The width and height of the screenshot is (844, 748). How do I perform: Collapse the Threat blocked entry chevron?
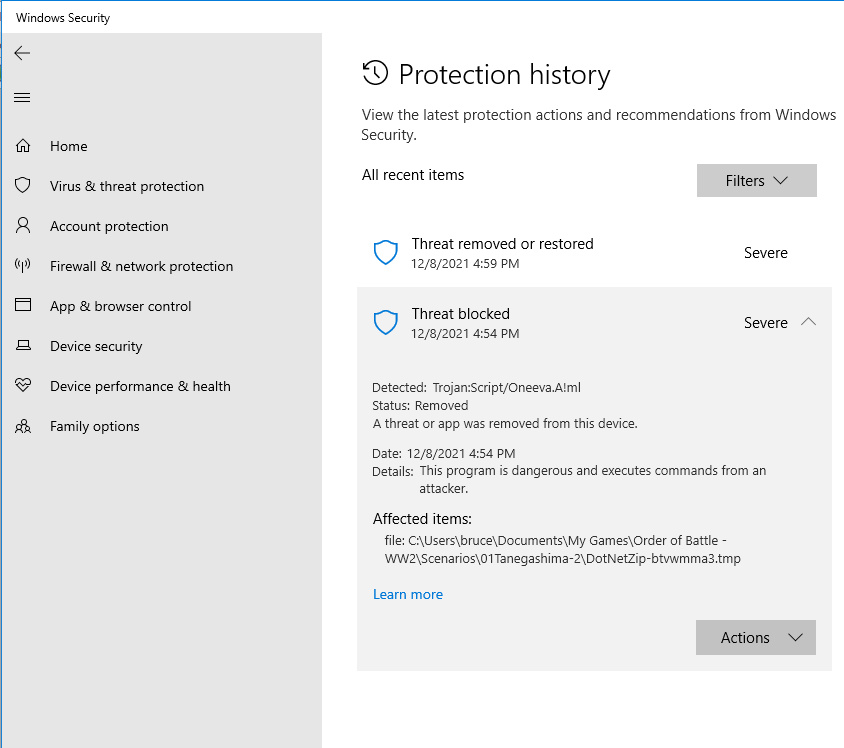[x=809, y=322]
